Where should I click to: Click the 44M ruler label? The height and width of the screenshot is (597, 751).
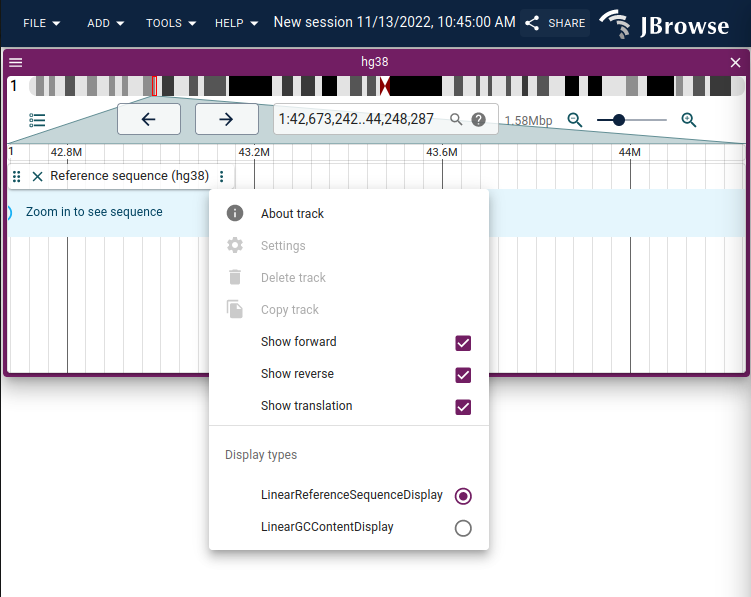(629, 152)
